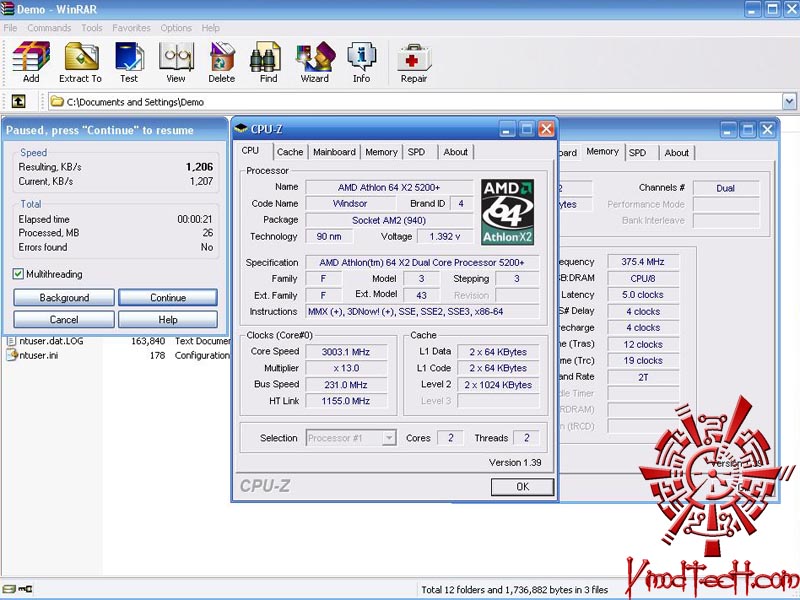Click the Core Speed 3003.1 MHz value

(x=346, y=352)
